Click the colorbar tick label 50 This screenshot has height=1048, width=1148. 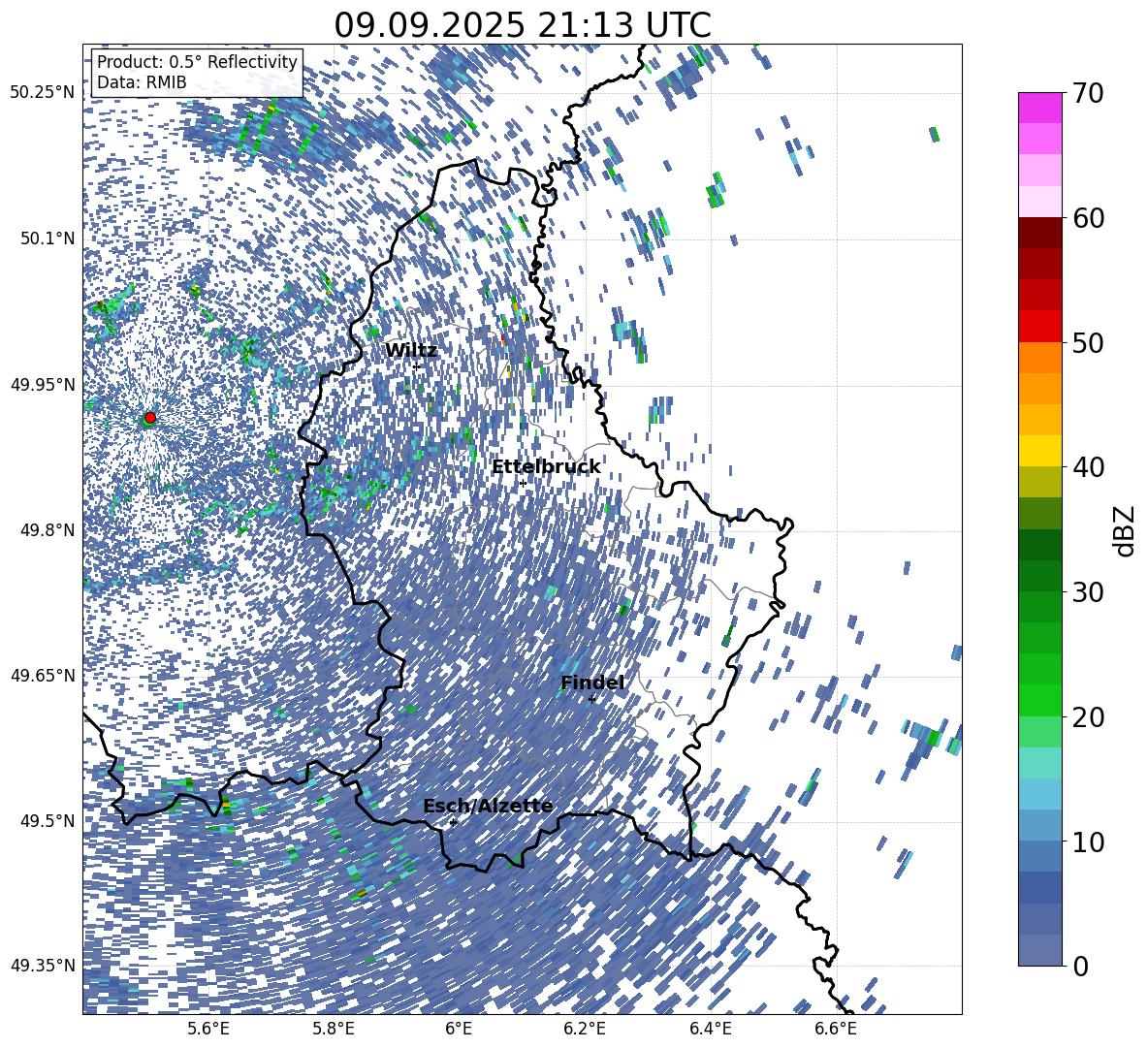1088,342
